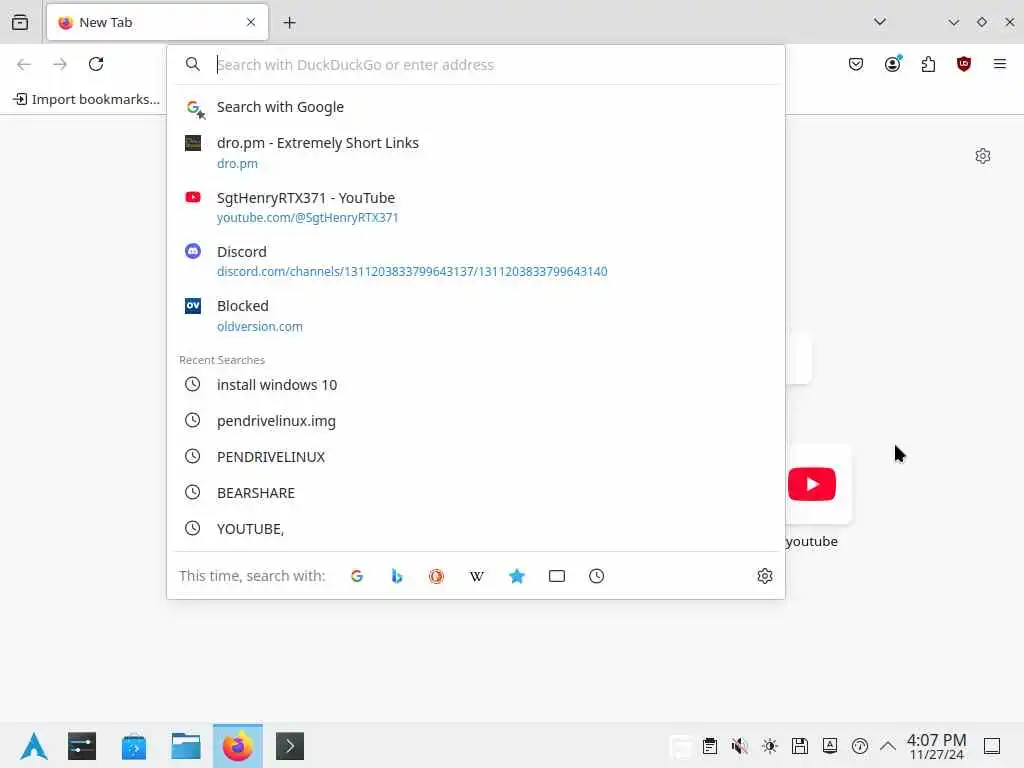Image resolution: width=1024 pixels, height=768 pixels.
Task: Open dro.pm - Extremely Short Links suggestion
Action: (x=475, y=153)
